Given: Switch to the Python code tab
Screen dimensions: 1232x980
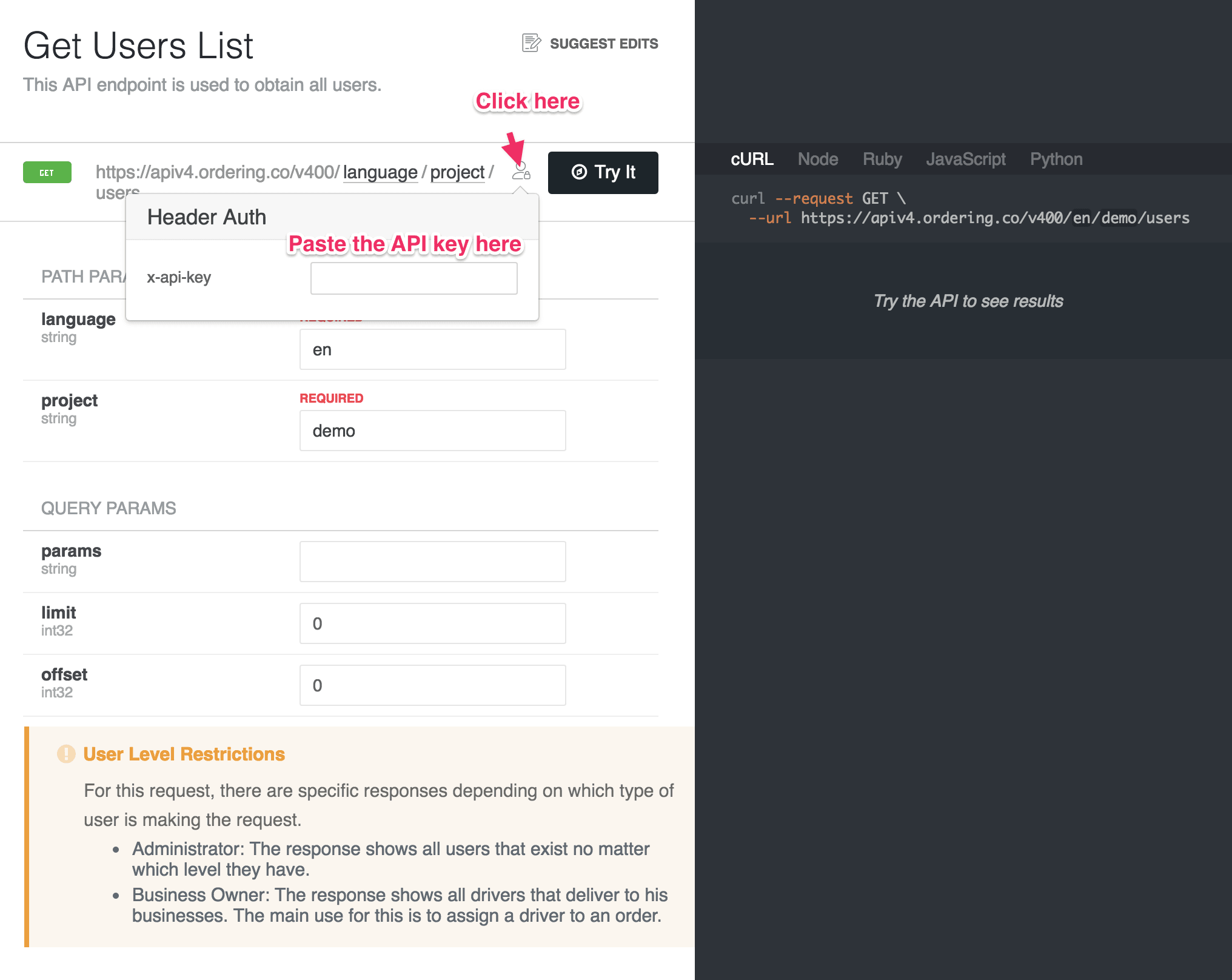Looking at the screenshot, I should (x=1056, y=159).
